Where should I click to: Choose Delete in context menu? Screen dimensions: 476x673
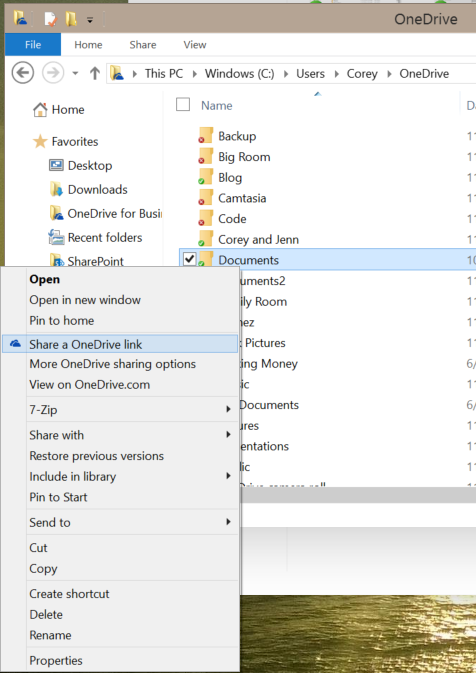click(46, 615)
